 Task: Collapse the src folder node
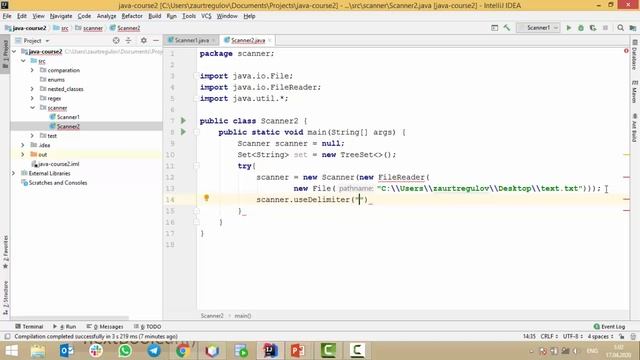pyautogui.click(x=23, y=61)
